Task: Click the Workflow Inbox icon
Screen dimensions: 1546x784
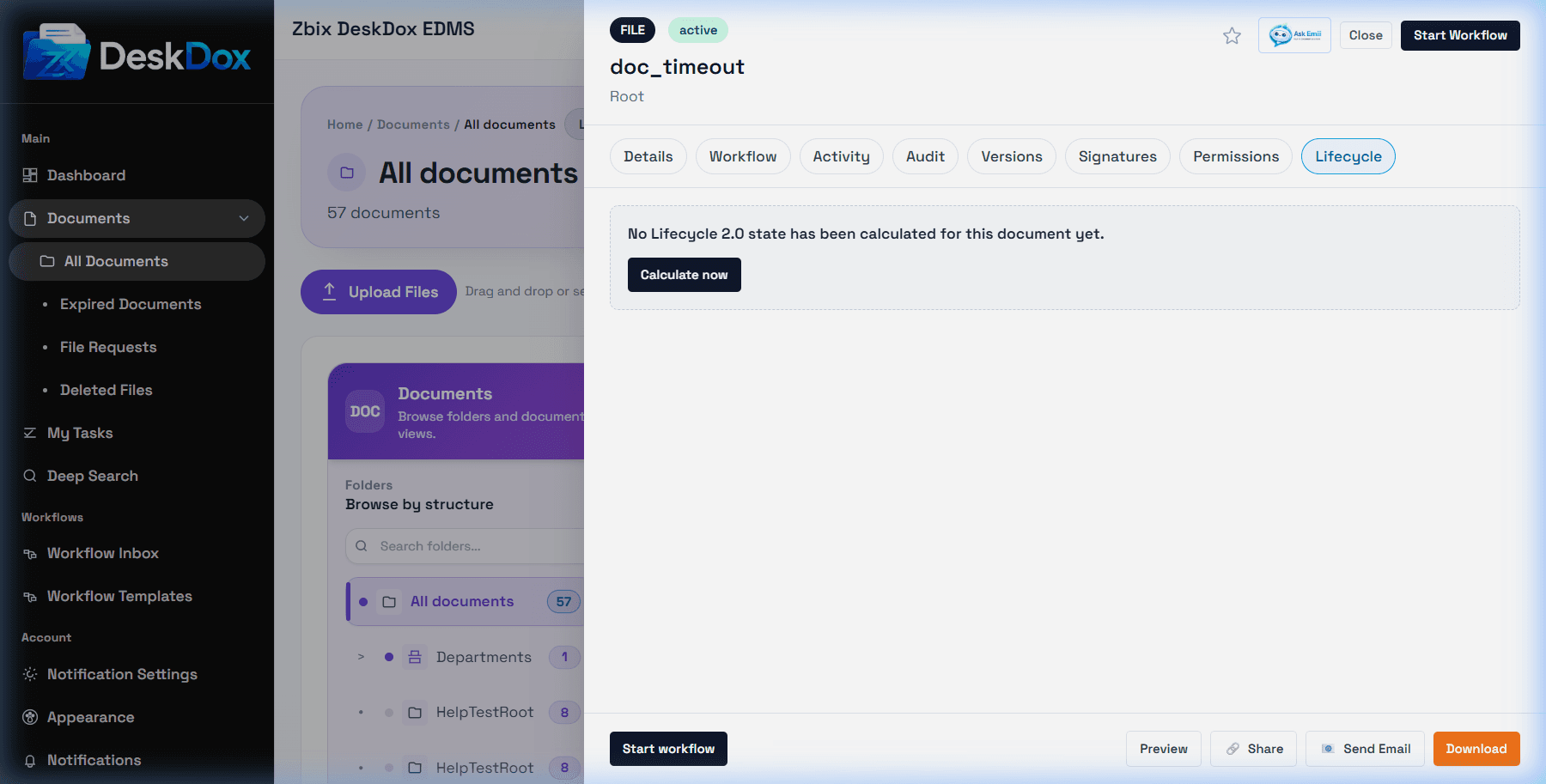Action: pyautogui.click(x=30, y=554)
